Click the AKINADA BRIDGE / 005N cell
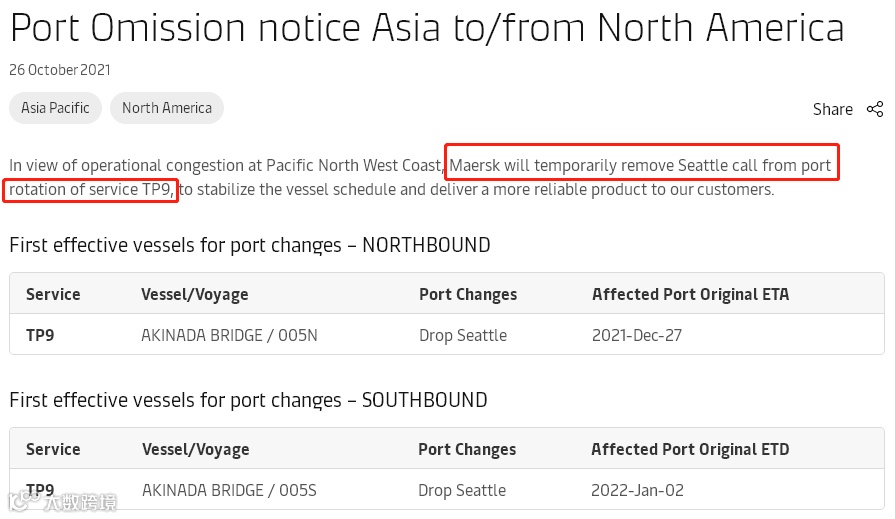 (x=229, y=335)
